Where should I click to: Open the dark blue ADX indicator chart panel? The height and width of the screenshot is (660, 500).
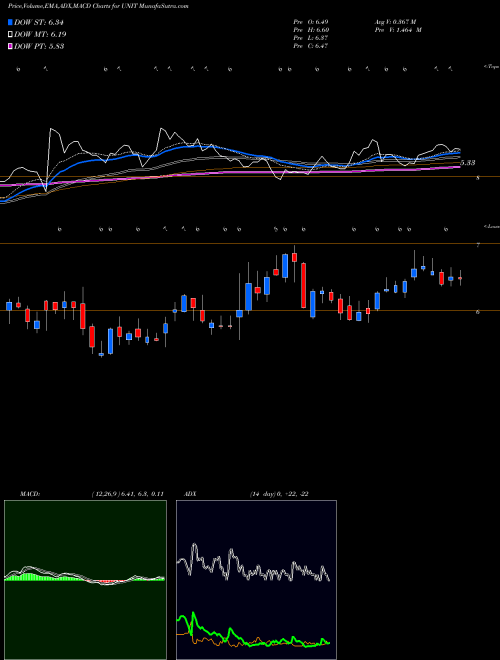[256, 580]
